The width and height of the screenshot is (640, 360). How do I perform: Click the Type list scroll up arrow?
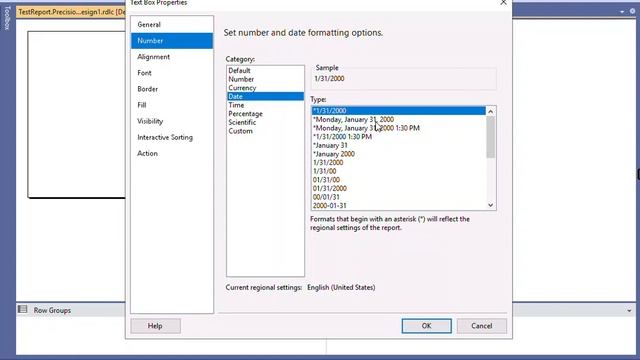491,111
